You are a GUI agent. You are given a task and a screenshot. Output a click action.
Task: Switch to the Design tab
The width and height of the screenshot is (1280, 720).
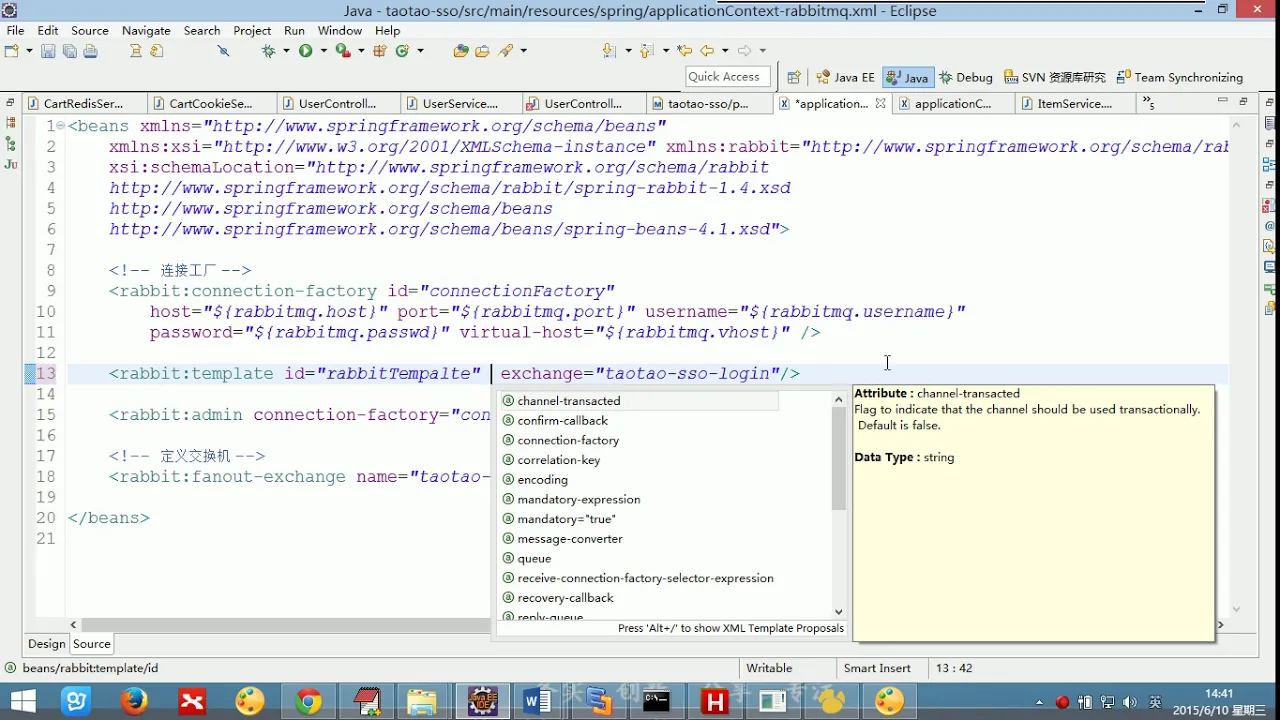(46, 644)
